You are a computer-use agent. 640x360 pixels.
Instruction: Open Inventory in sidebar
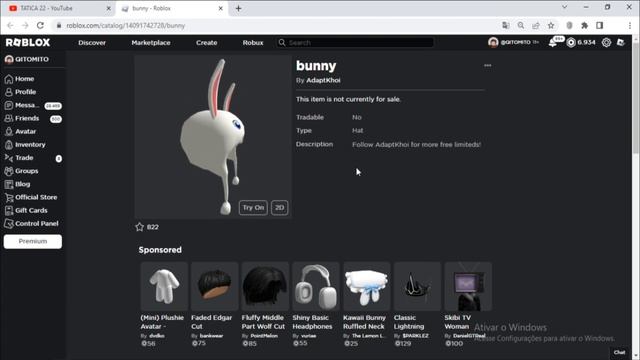30,144
